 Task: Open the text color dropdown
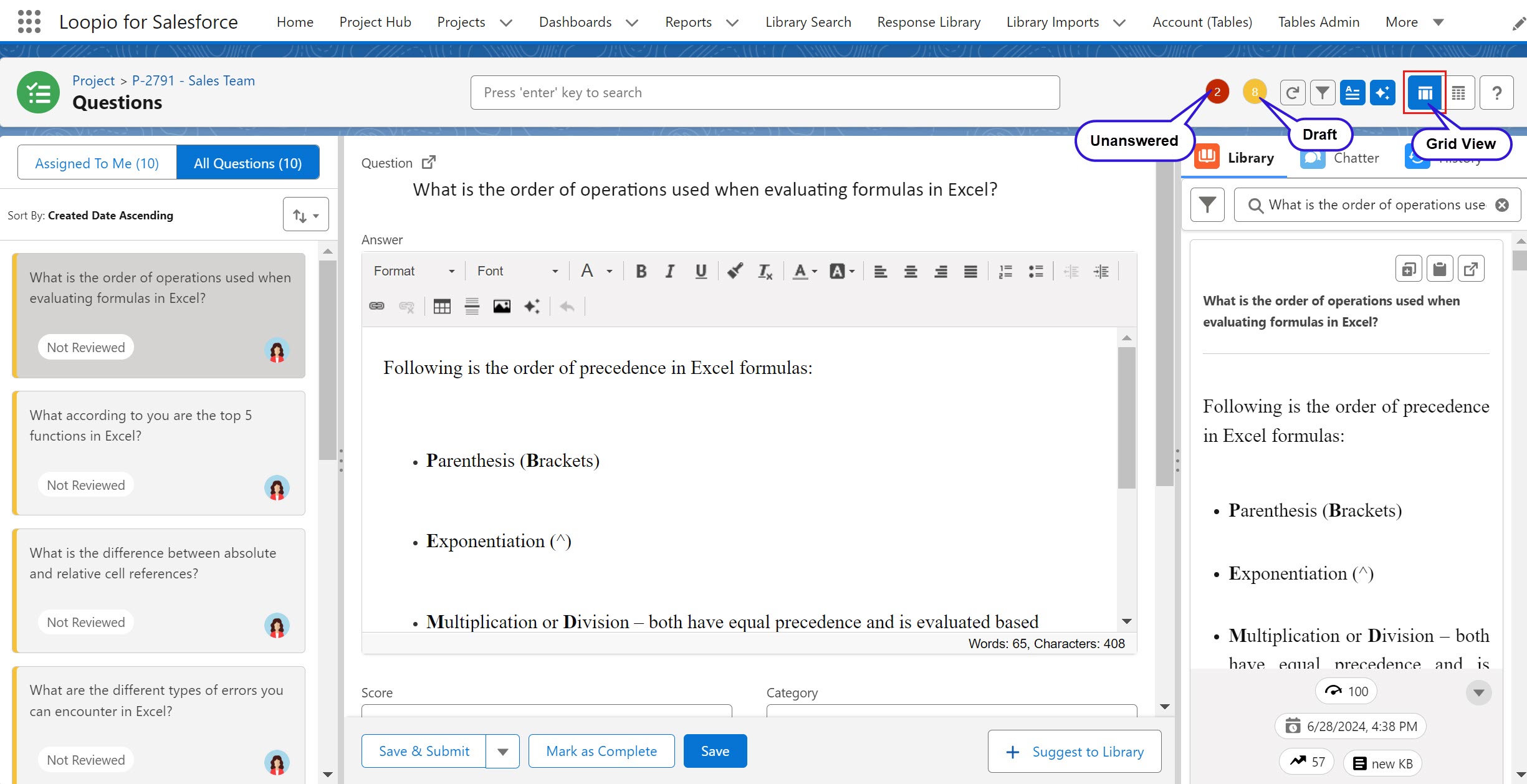pyautogui.click(x=805, y=271)
